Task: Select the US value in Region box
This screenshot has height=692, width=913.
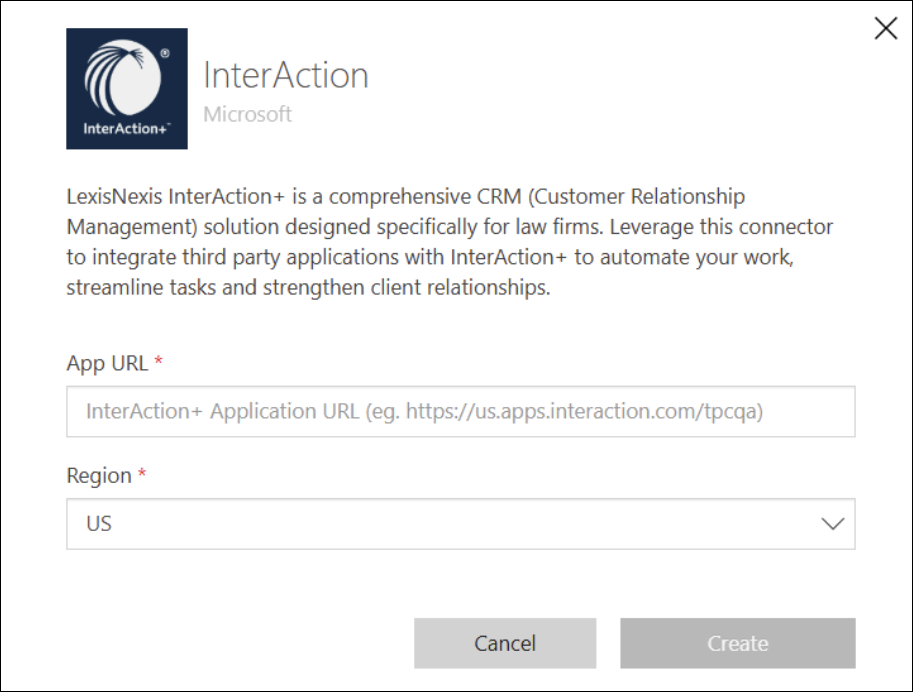Action: [98, 524]
